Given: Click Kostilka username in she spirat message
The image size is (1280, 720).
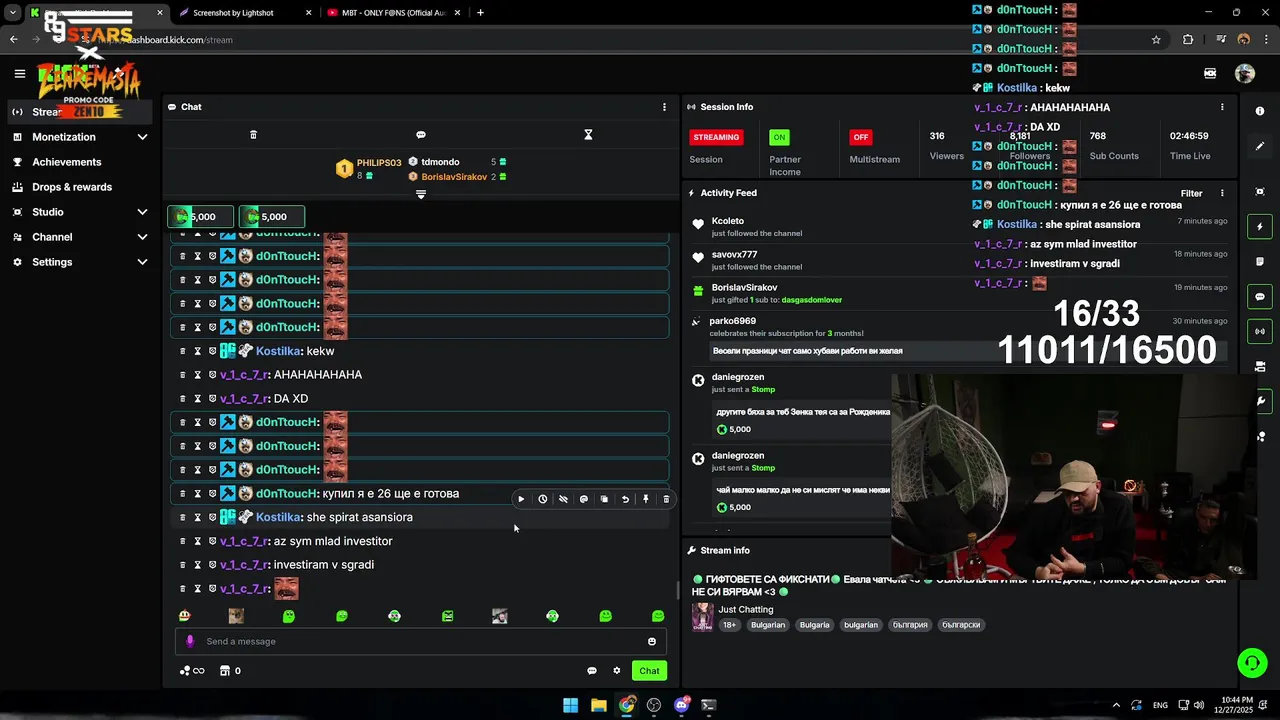Looking at the screenshot, I should pyautogui.click(x=278, y=517).
